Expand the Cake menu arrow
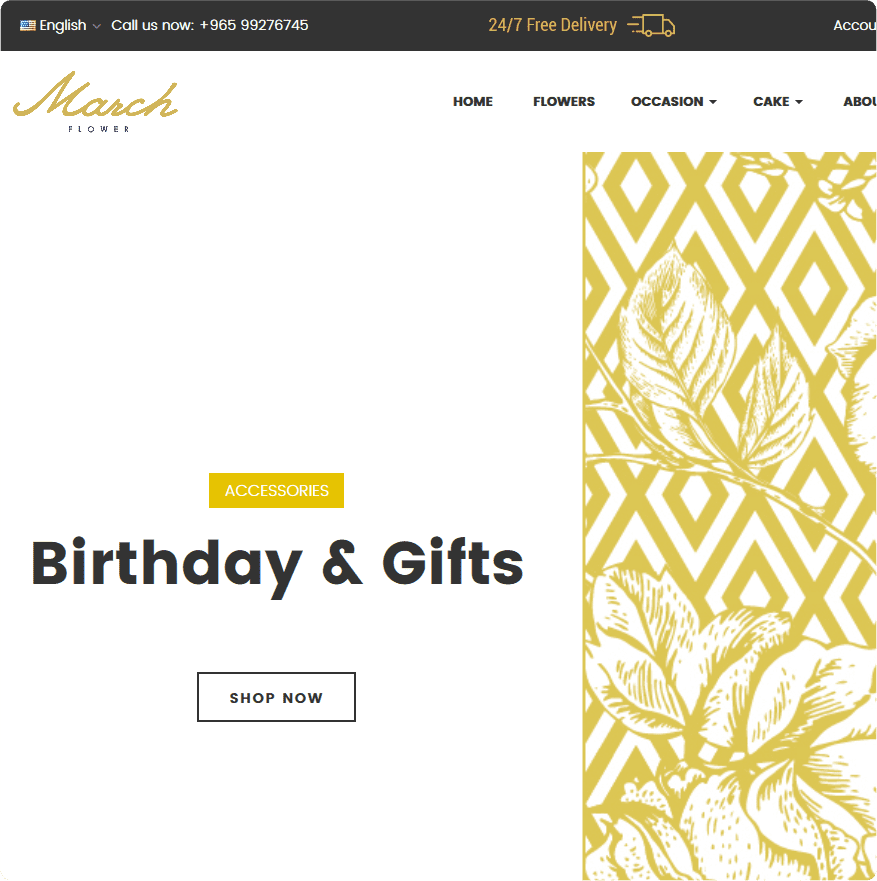The height and width of the screenshot is (881, 877). (799, 102)
